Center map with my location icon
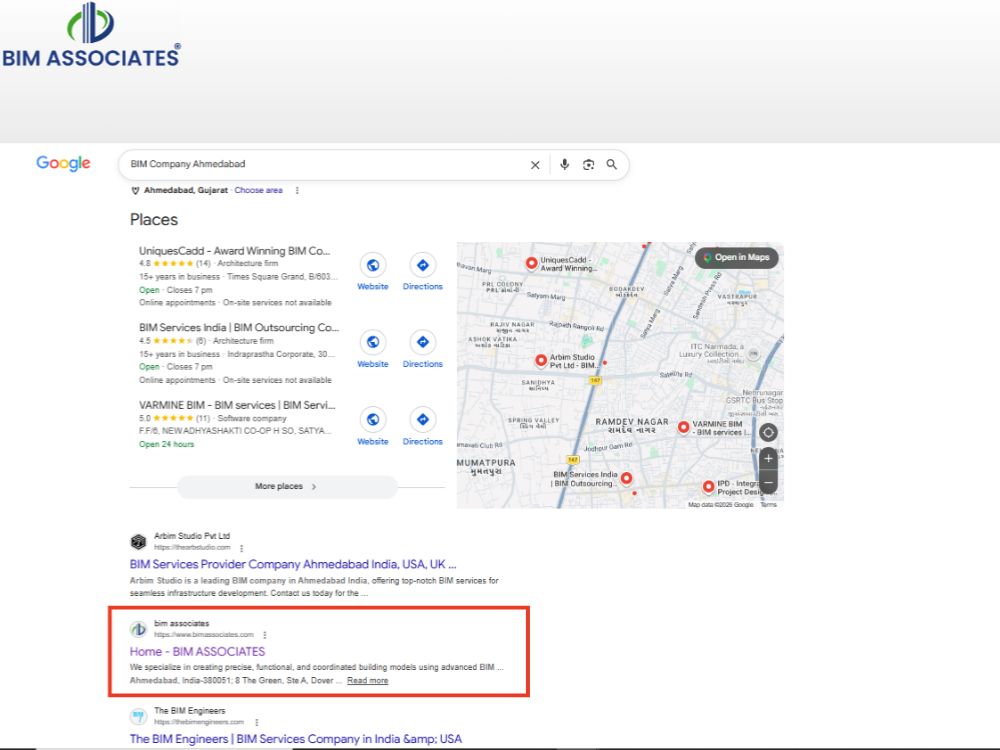Viewport: 1000px width, 750px height. 768,433
